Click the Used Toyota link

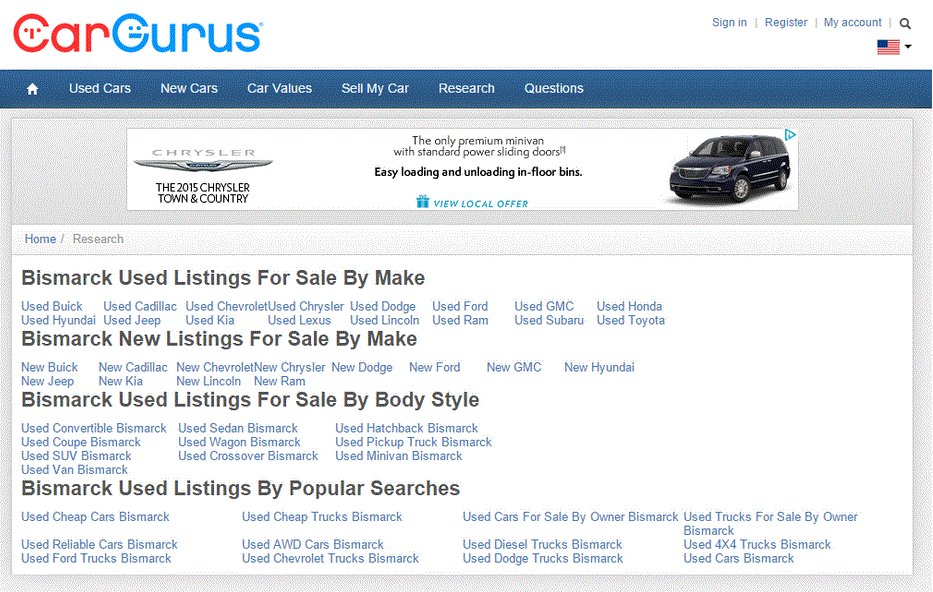pos(631,320)
